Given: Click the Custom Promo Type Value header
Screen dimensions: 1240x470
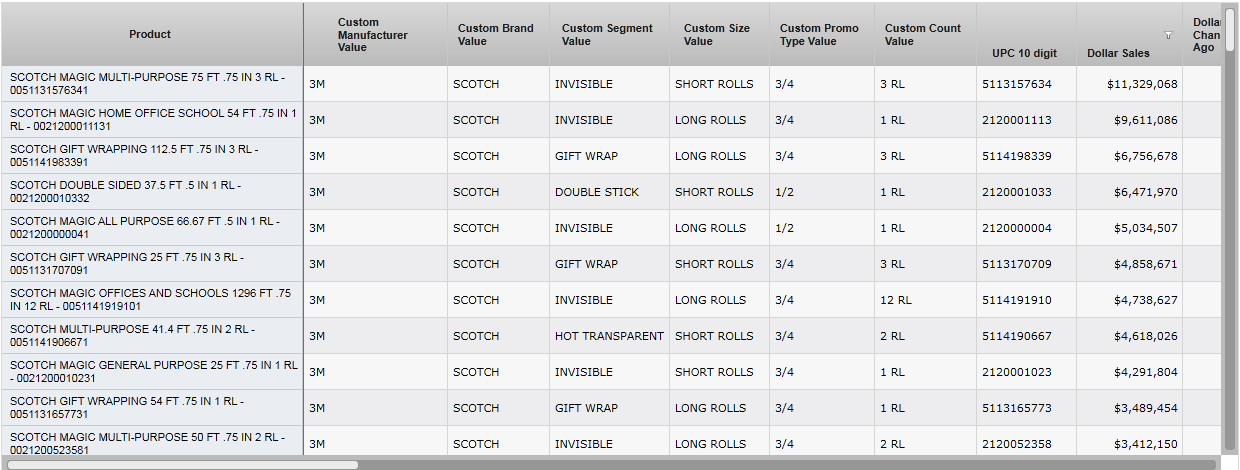Looking at the screenshot, I should coord(819,34).
